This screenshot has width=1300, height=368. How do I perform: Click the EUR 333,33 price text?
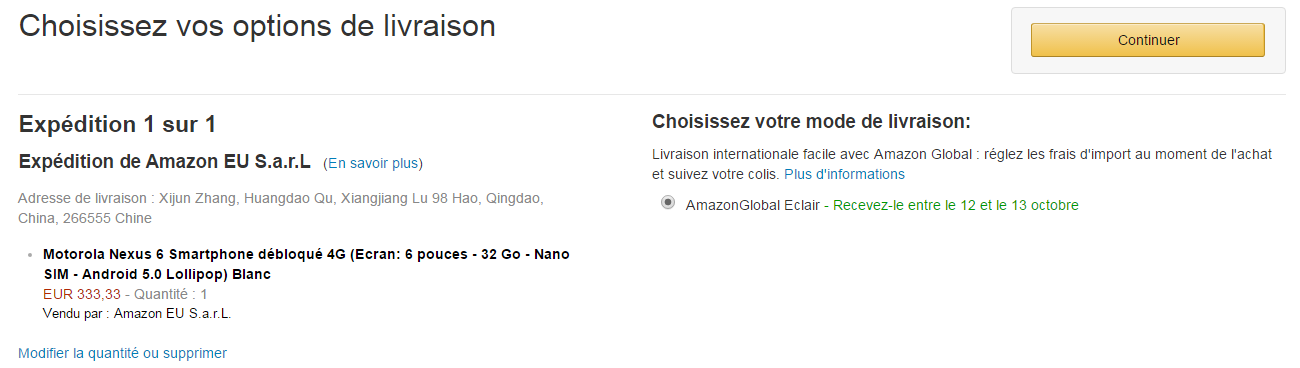[82, 294]
